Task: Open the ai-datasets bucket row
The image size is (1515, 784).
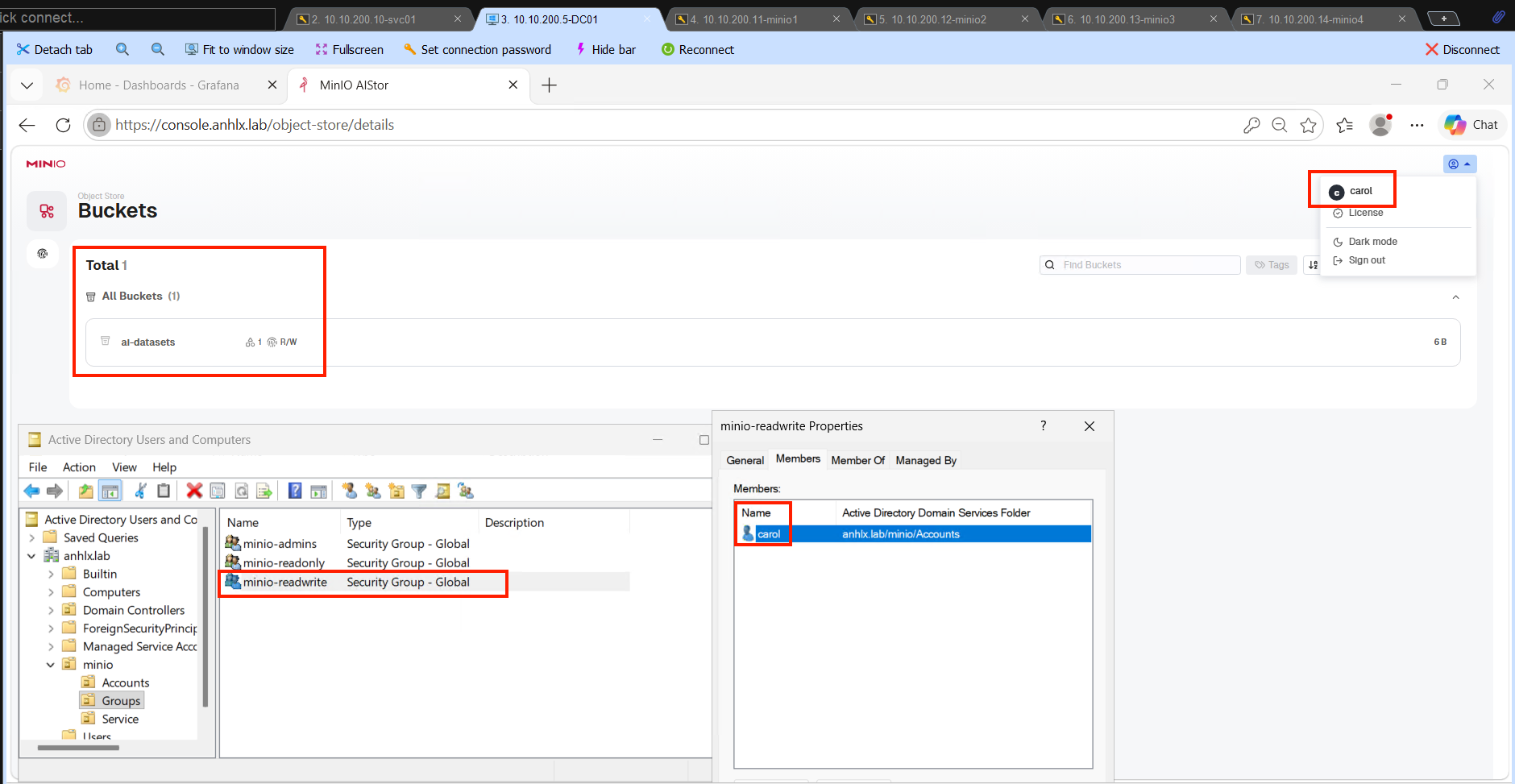Action: click(x=774, y=342)
